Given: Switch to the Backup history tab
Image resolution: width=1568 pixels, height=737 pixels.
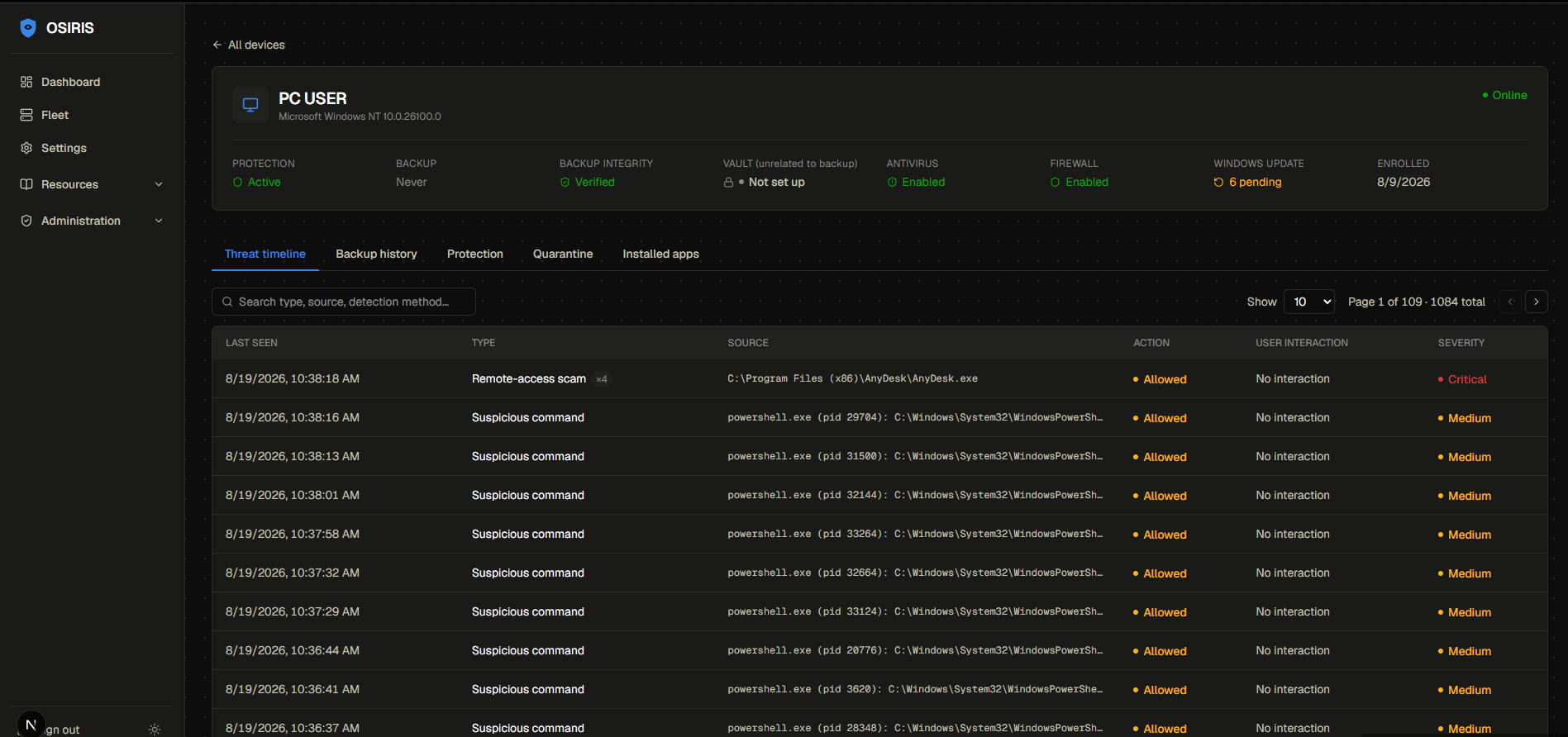Looking at the screenshot, I should [x=376, y=254].
